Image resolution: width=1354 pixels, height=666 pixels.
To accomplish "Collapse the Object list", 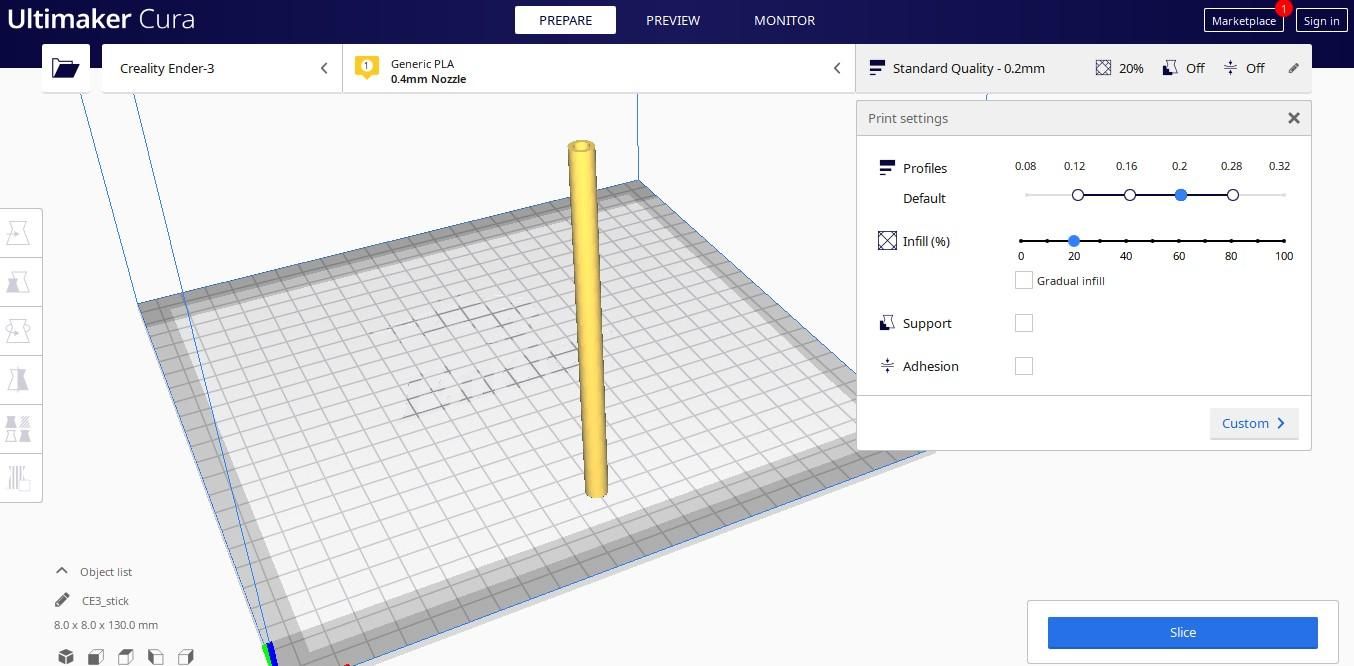I will click(62, 571).
